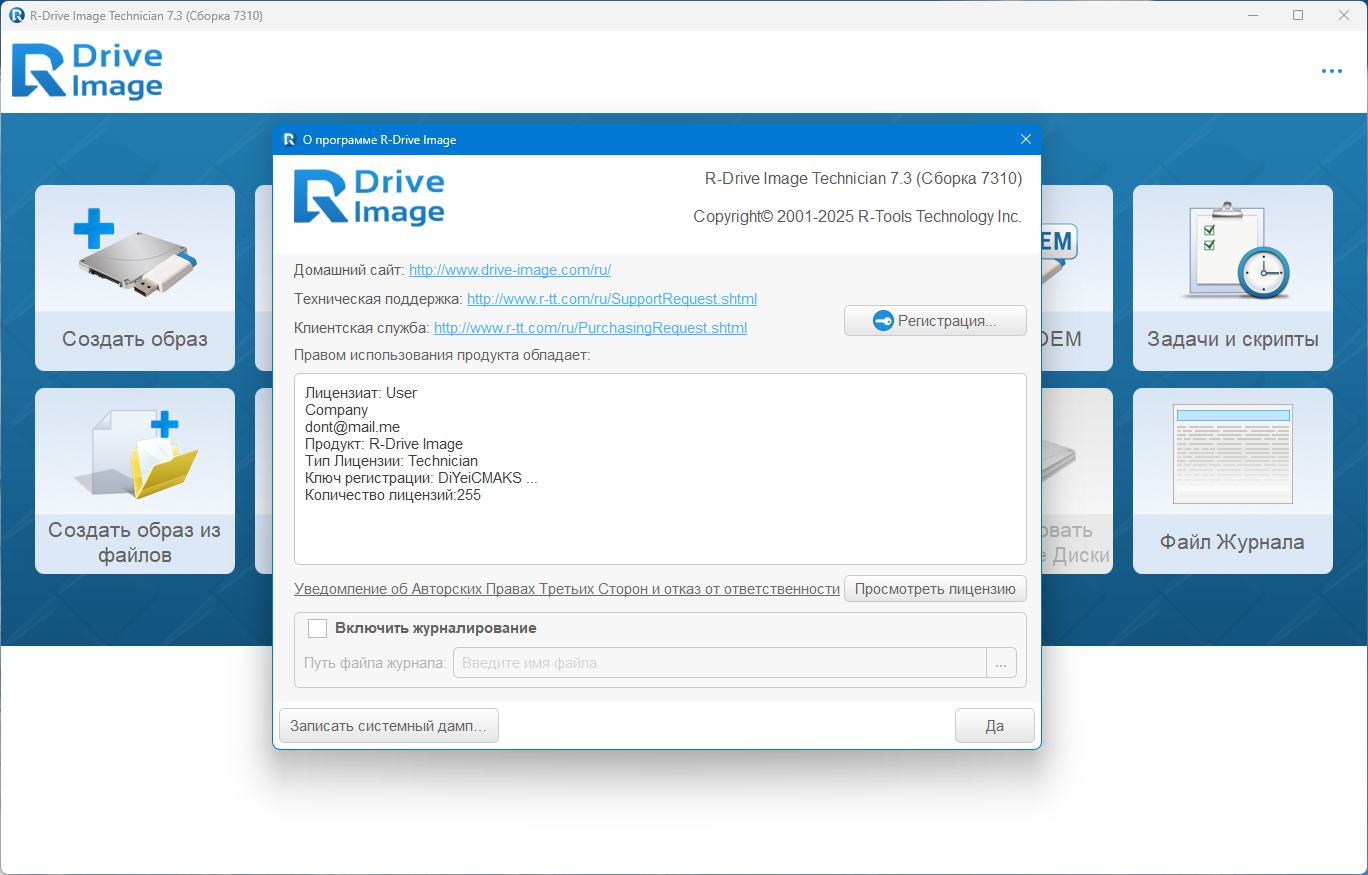This screenshot has height=875, width=1368.
Task: Click the three-dots menu in the header
Action: (1331, 71)
